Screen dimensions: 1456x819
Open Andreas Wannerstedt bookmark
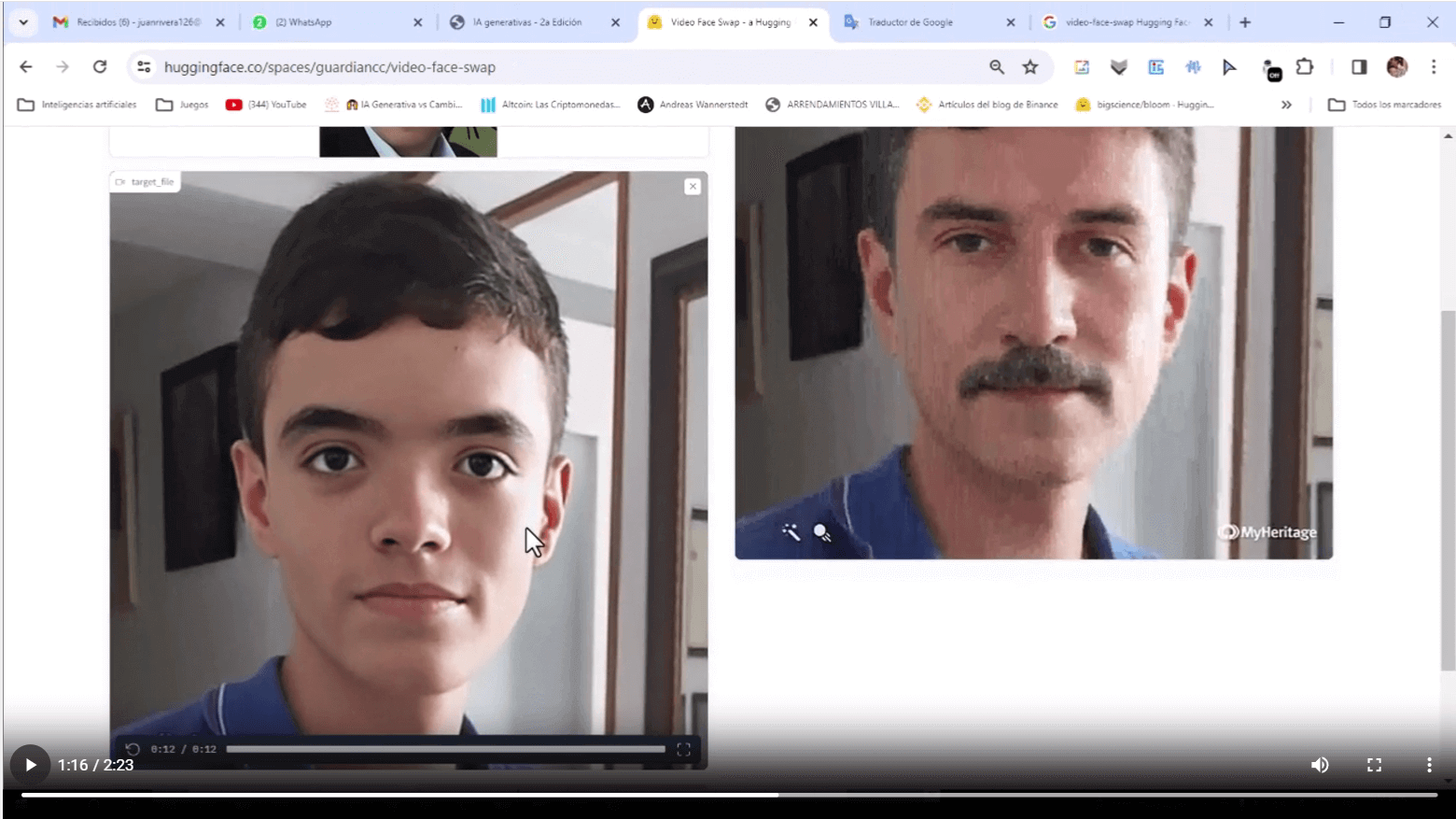click(693, 105)
